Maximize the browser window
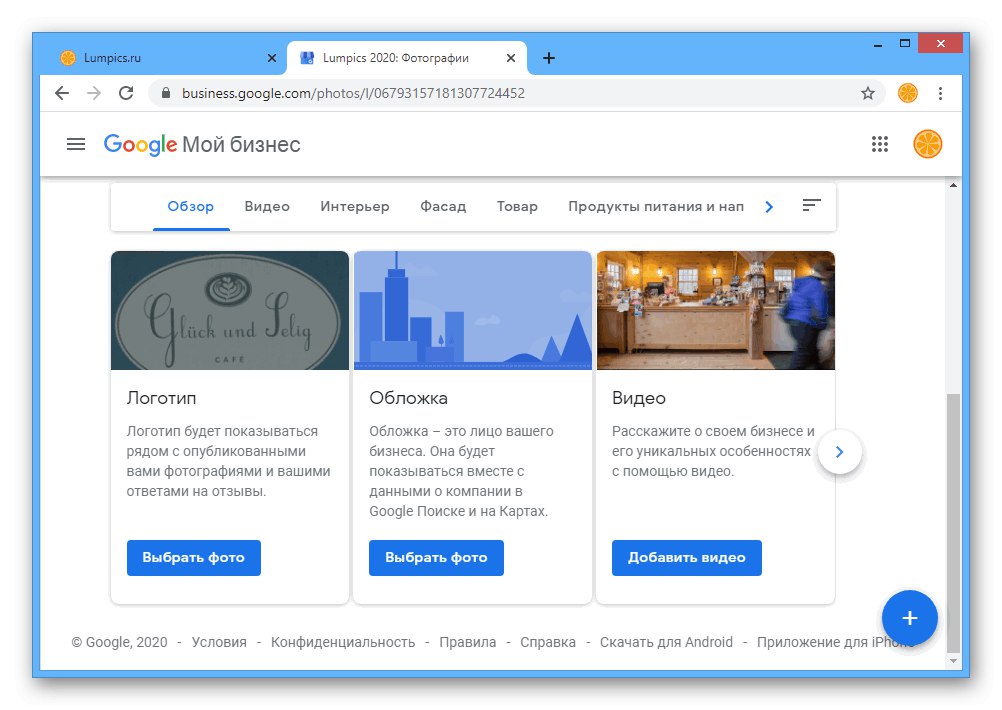The image size is (1002, 710). (904, 44)
